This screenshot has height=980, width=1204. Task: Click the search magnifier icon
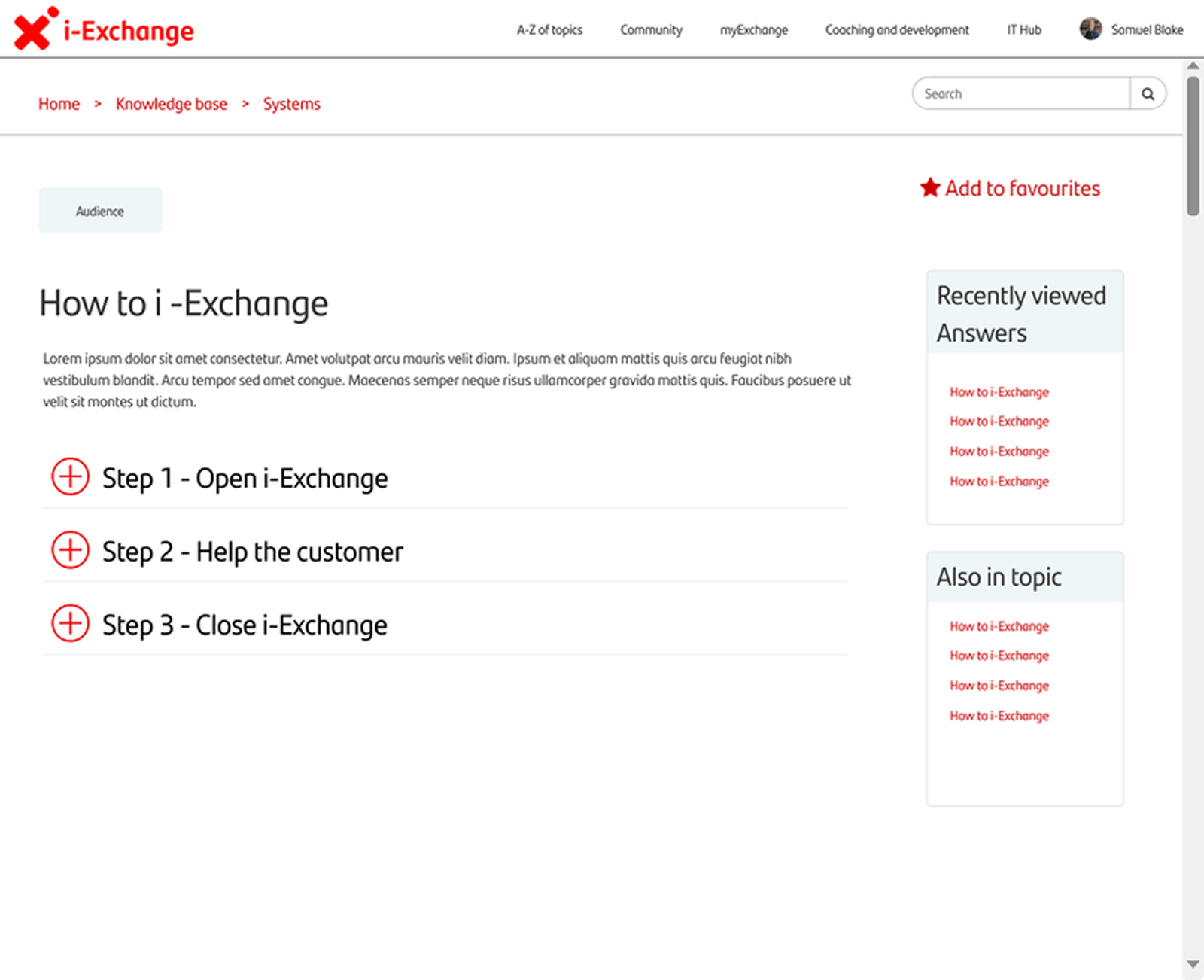[1148, 94]
